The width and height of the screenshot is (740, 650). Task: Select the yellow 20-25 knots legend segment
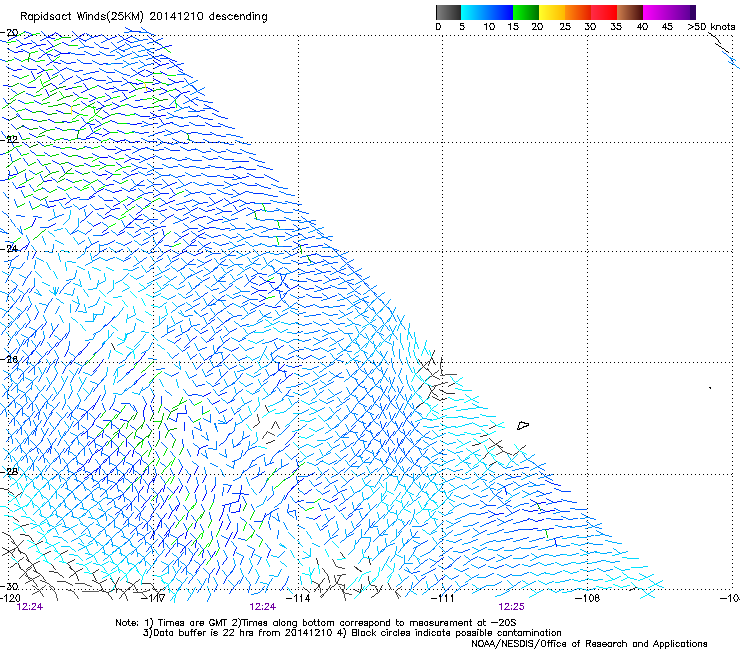coord(552,12)
